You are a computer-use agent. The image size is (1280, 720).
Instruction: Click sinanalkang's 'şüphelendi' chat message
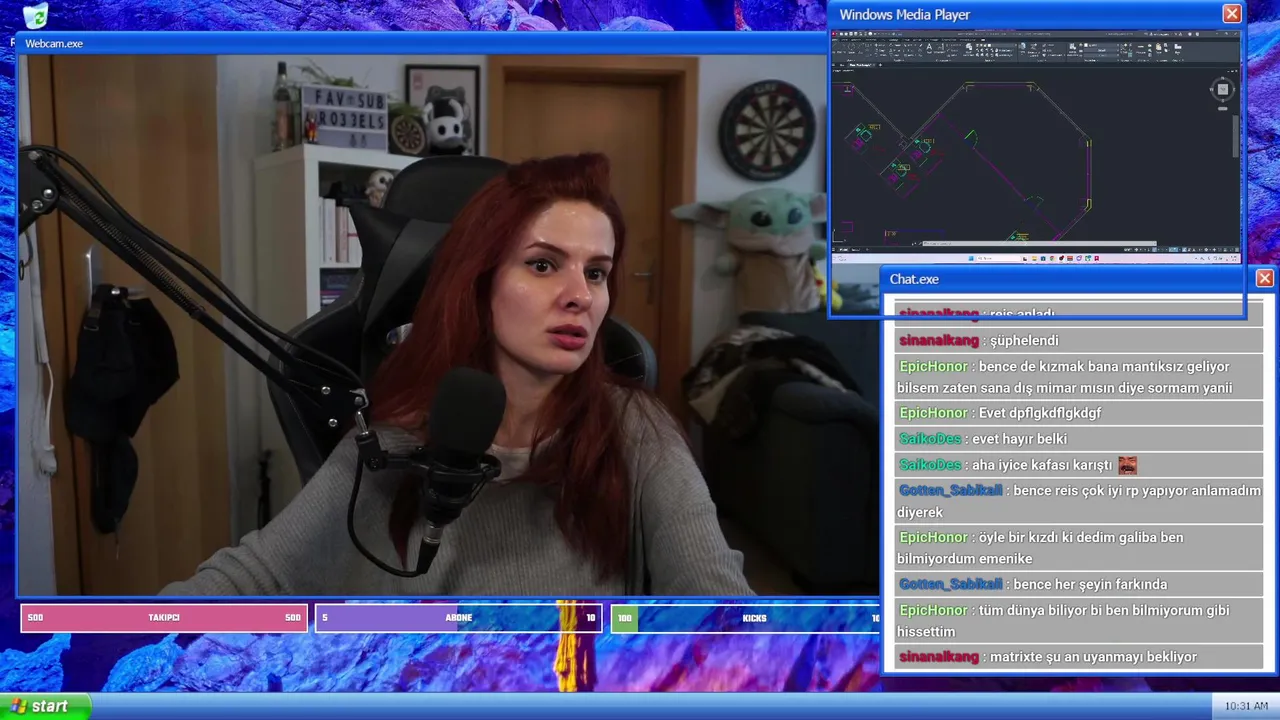1078,341
